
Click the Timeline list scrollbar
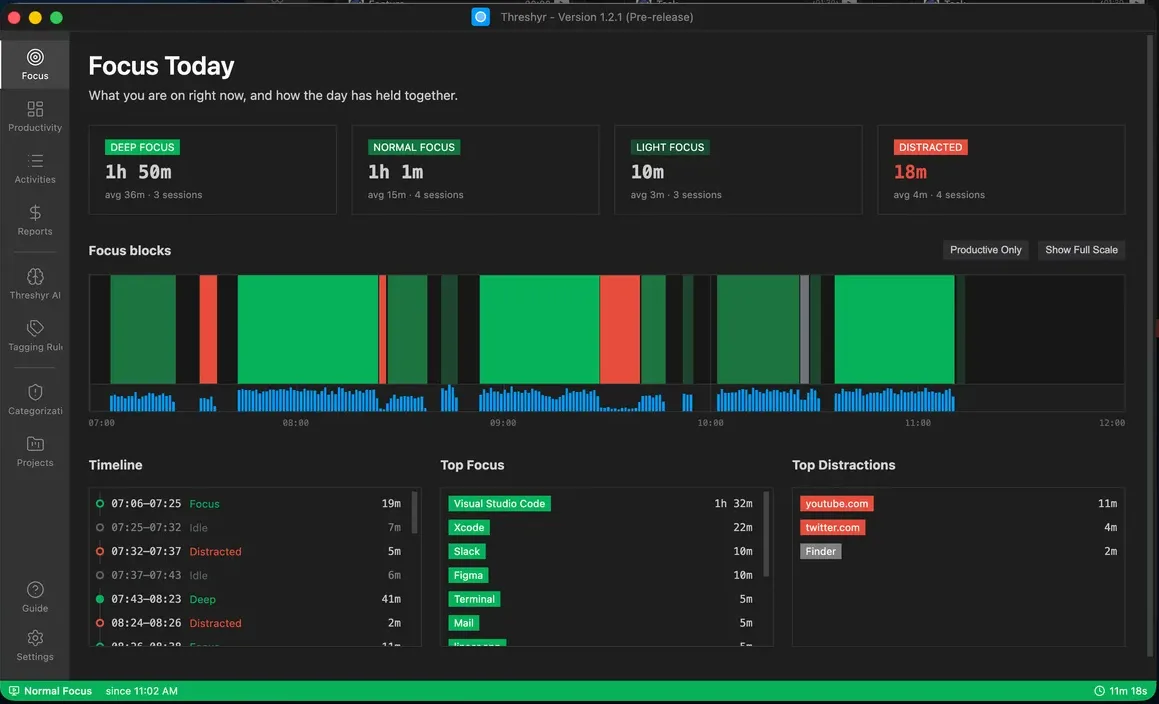[414, 512]
